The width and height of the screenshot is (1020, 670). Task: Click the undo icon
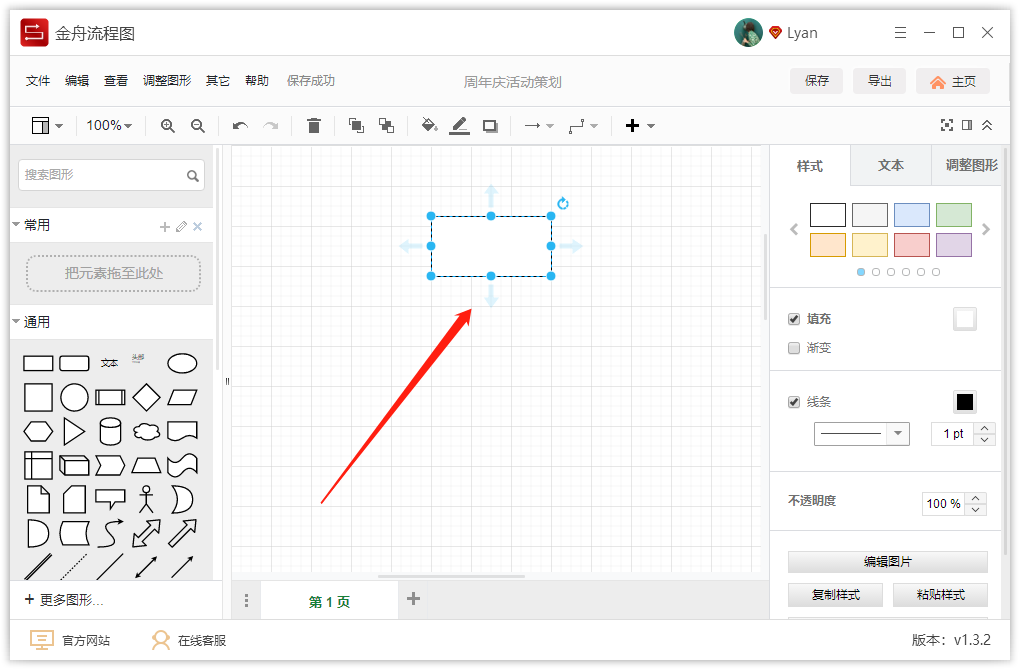(240, 125)
